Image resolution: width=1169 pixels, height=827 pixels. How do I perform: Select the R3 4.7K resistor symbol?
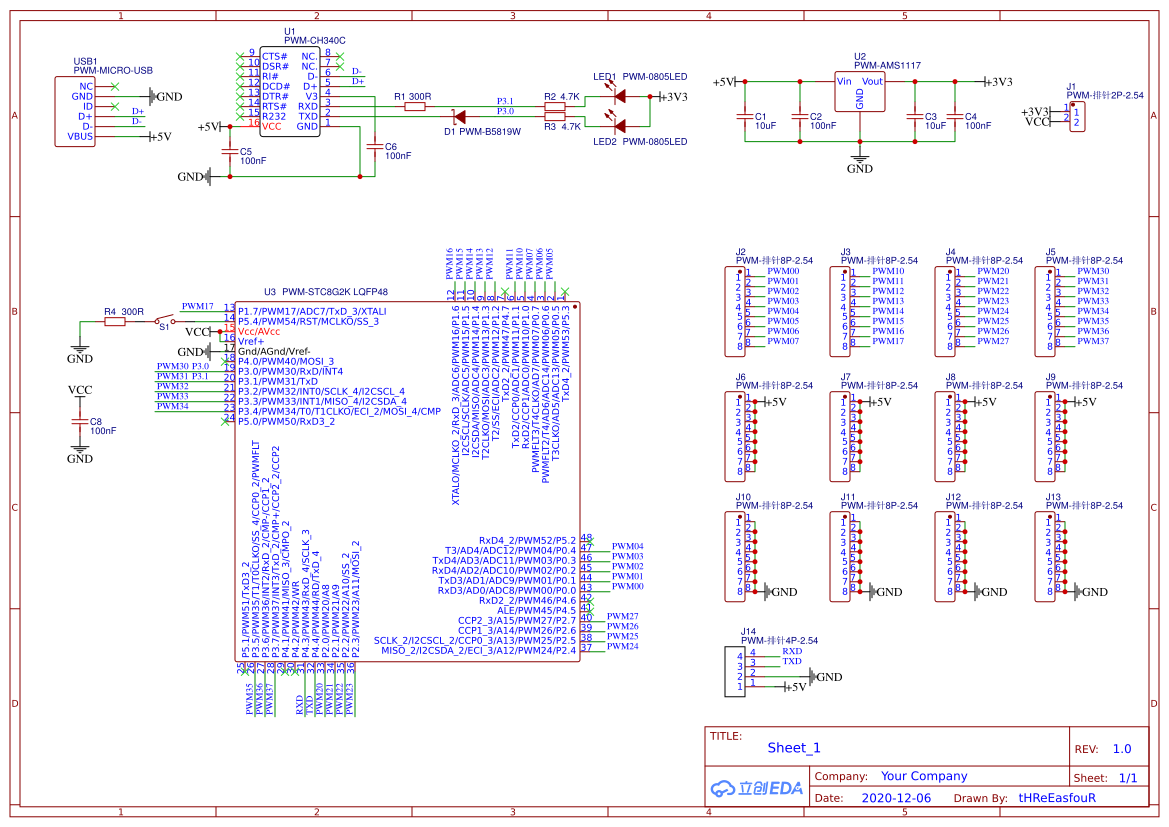point(554,116)
